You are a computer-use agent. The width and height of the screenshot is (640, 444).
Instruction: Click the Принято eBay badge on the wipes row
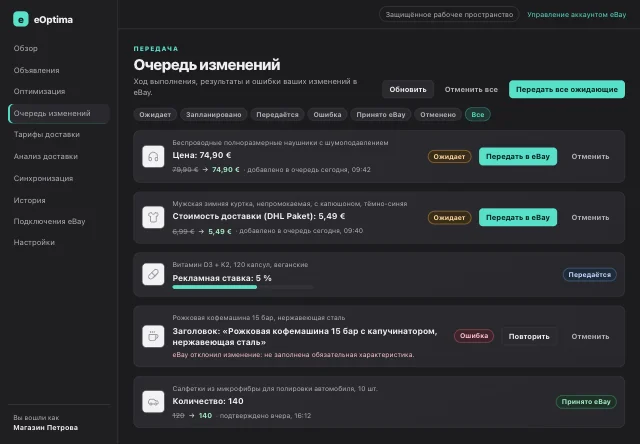pos(586,402)
